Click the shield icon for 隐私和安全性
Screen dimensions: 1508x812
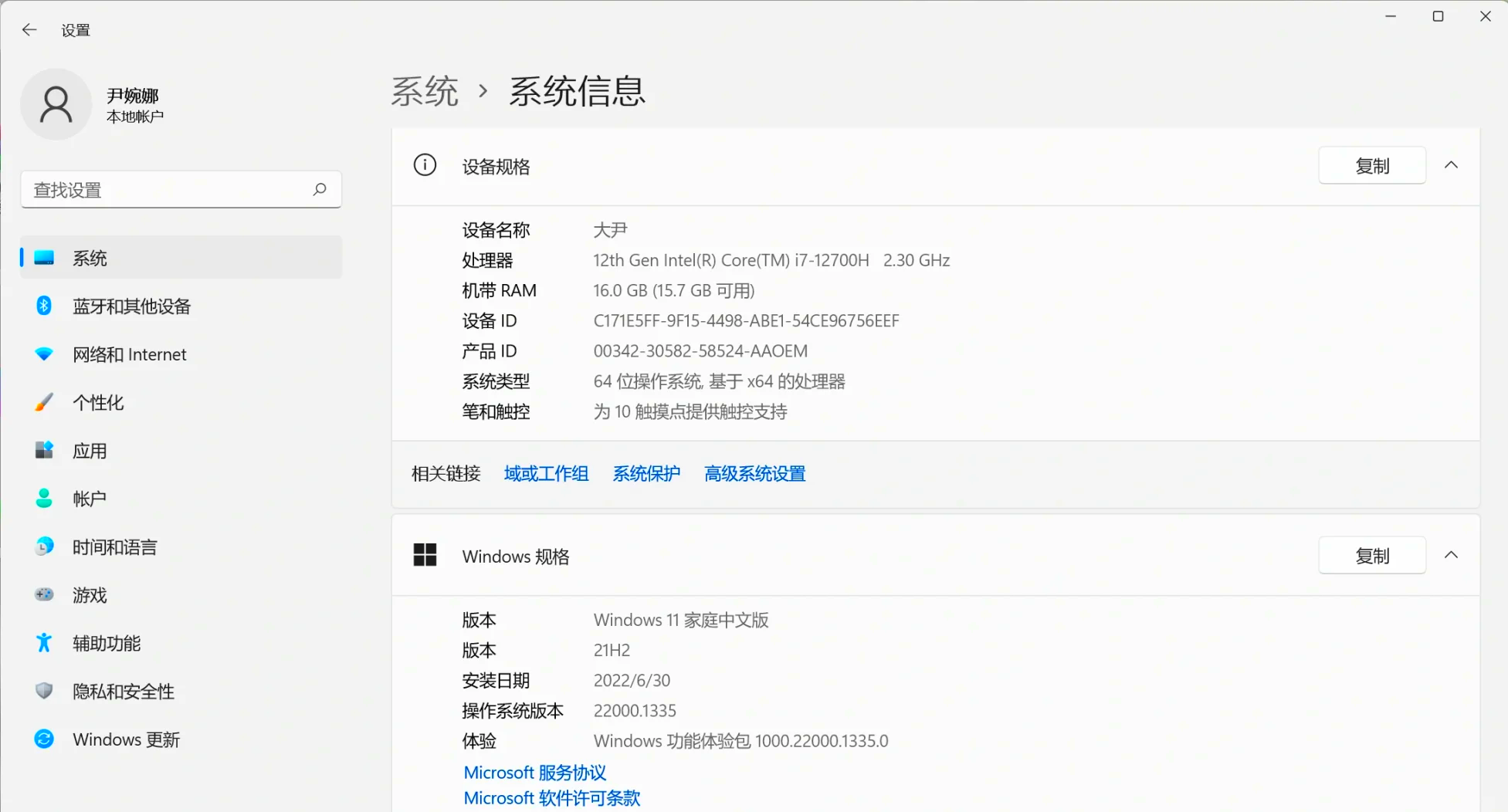pos(45,691)
